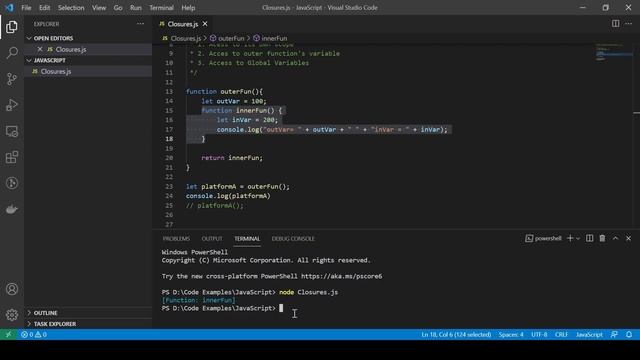Click the VS Code logo icon

tap(9, 8)
